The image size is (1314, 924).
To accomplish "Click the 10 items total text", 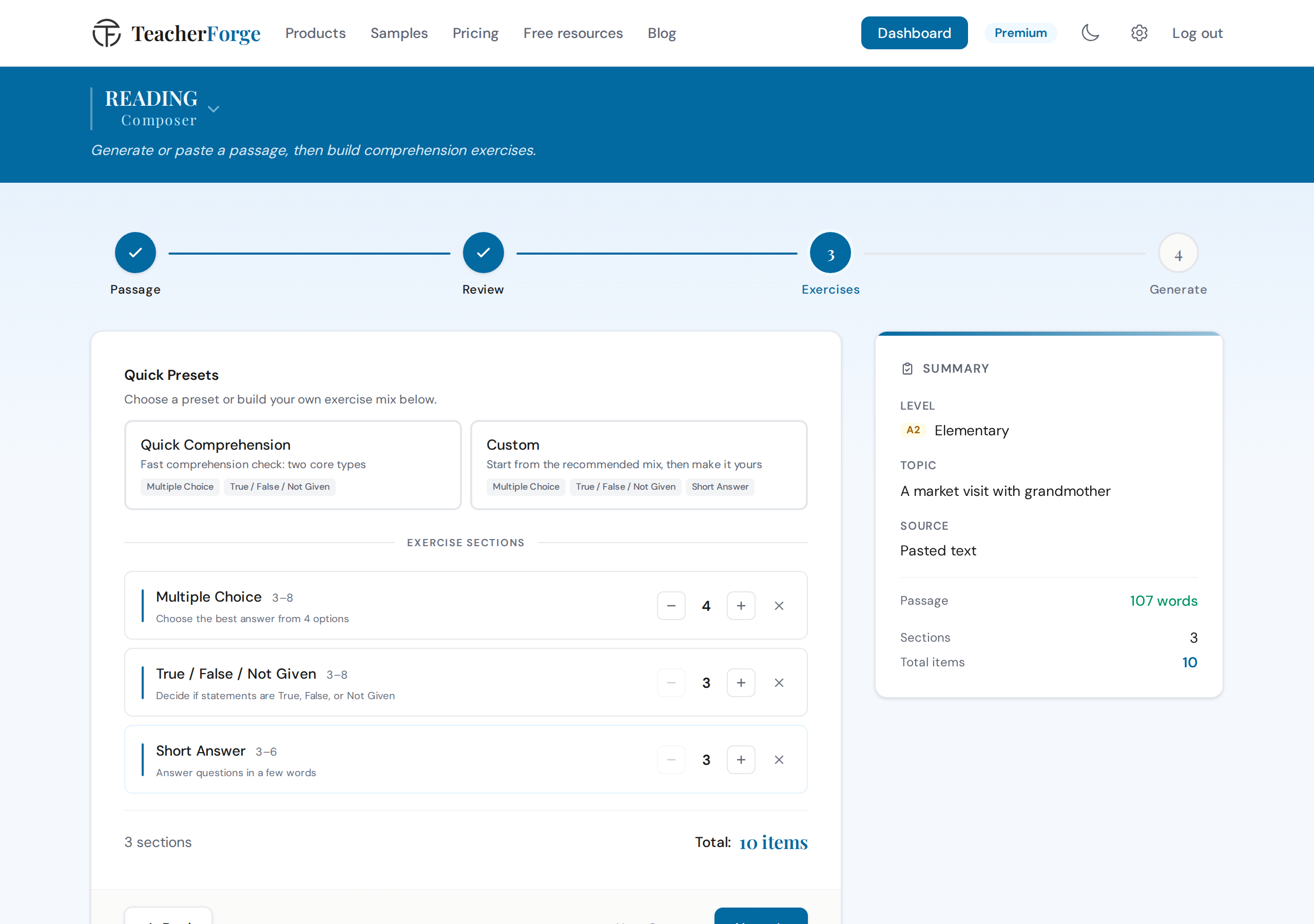I will 772,842.
